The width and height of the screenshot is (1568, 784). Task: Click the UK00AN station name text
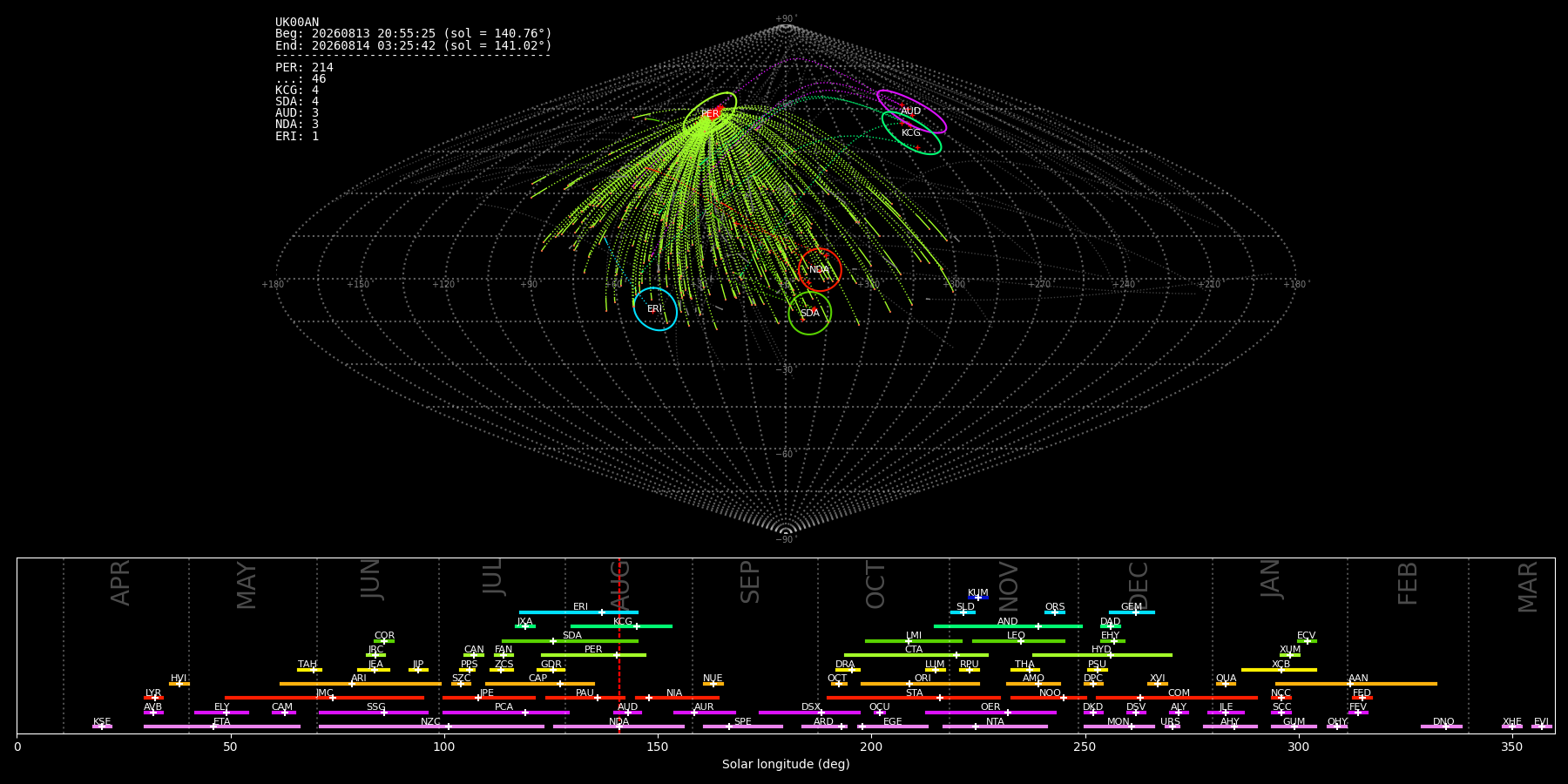(x=297, y=22)
